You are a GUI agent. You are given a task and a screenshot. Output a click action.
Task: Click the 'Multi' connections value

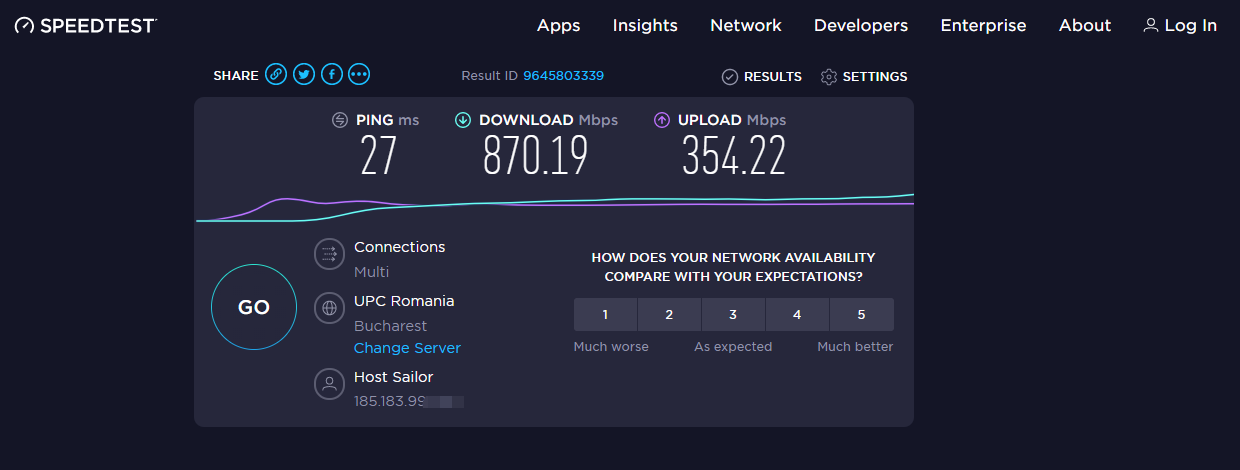(x=371, y=272)
